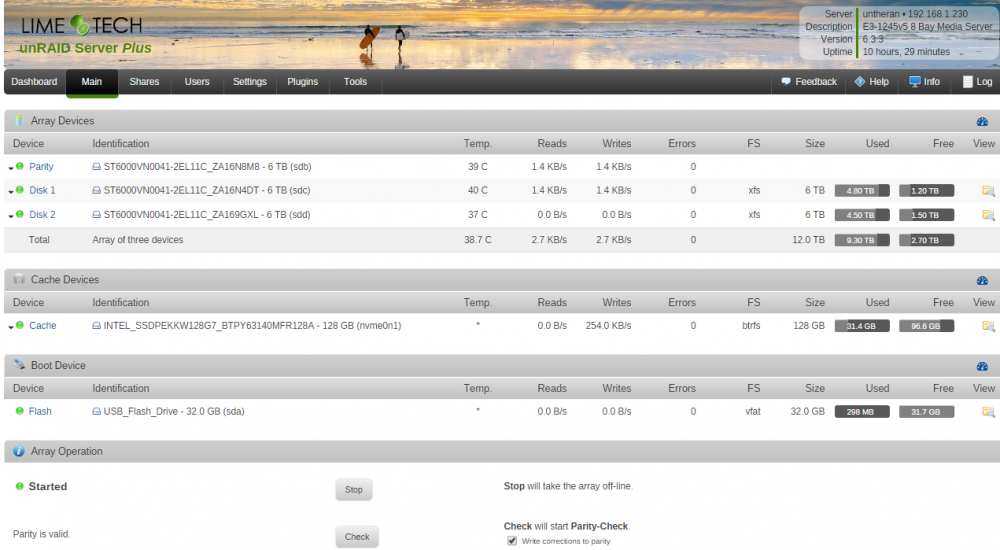1000x550 pixels.
Task: Click the Disk 2 free 1.50 TB bar
Action: [x=927, y=215]
